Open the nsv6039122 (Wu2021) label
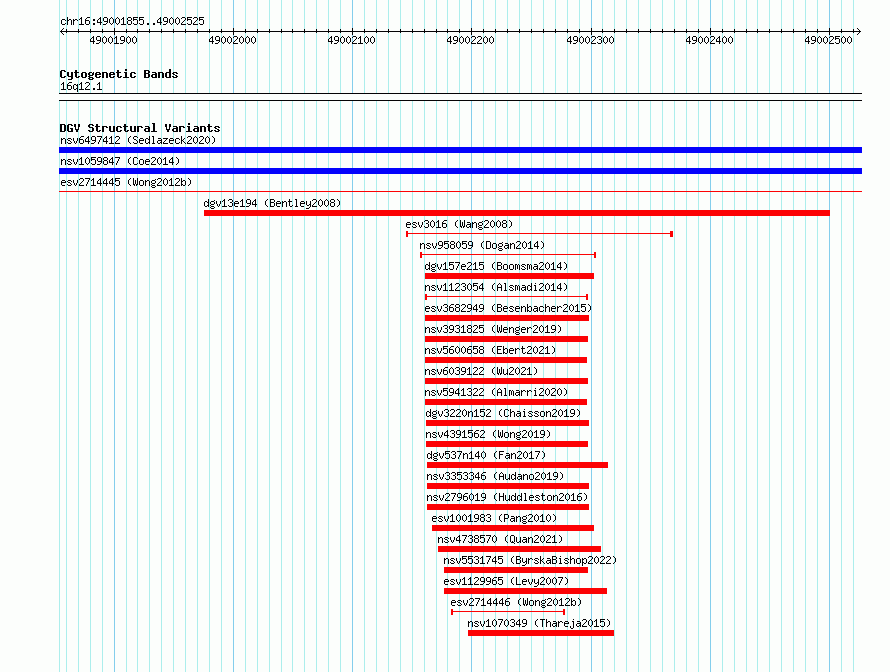Image resolution: width=890 pixels, height=672 pixels. 481,371
